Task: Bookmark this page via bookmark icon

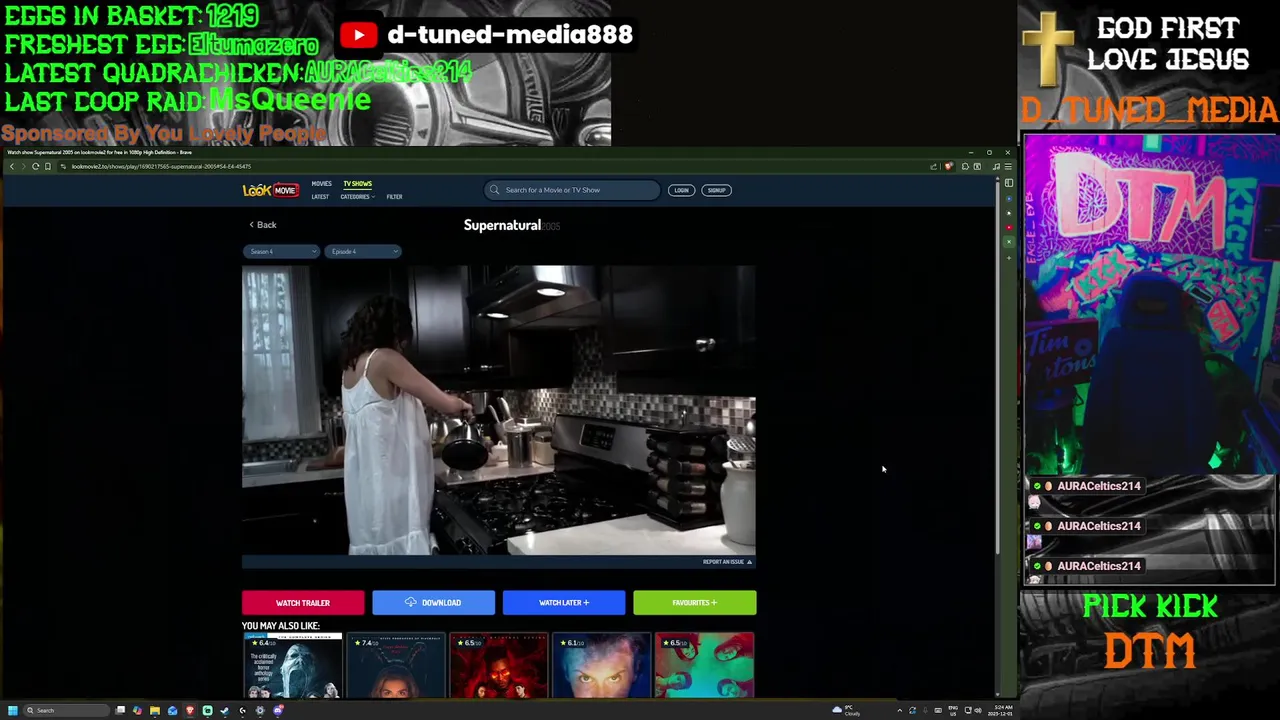Action: 48,166
